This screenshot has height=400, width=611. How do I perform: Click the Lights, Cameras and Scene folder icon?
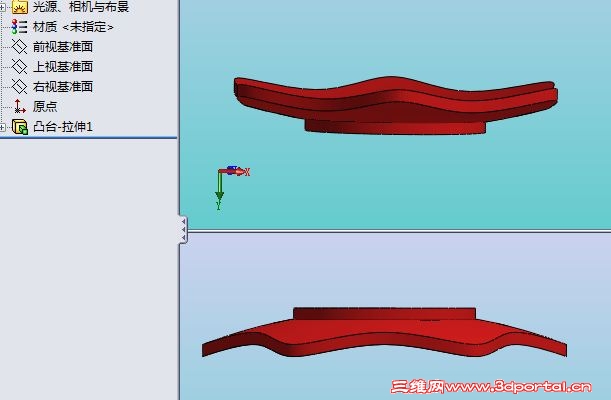tap(19, 7)
